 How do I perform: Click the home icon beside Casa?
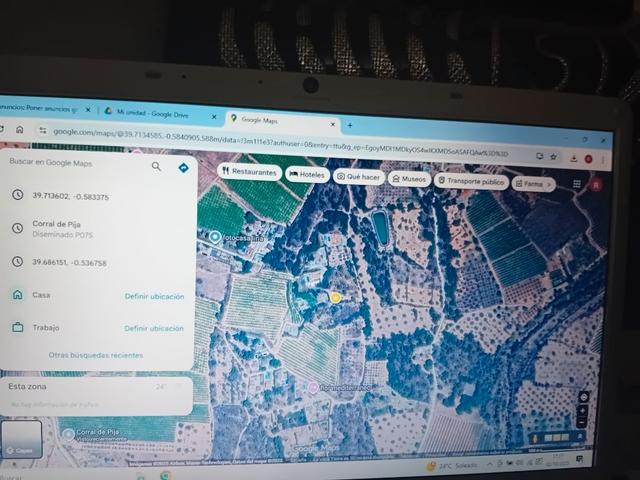pyautogui.click(x=18, y=295)
